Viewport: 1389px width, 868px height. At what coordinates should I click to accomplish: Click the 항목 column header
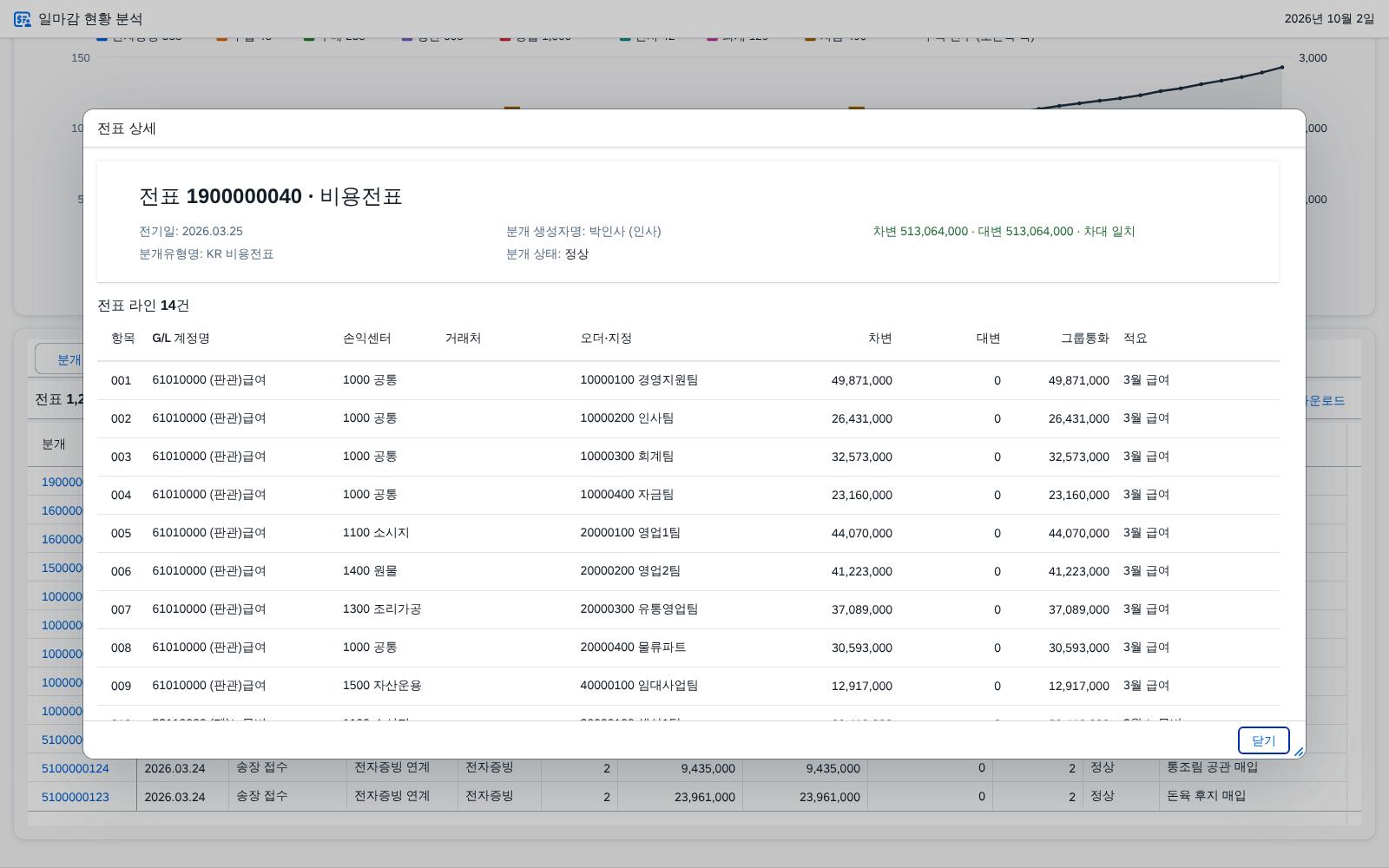pos(122,339)
